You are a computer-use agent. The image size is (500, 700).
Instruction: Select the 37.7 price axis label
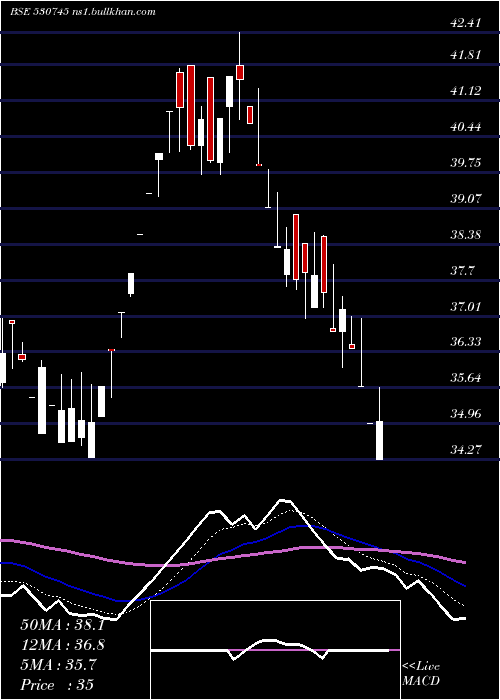462,271
